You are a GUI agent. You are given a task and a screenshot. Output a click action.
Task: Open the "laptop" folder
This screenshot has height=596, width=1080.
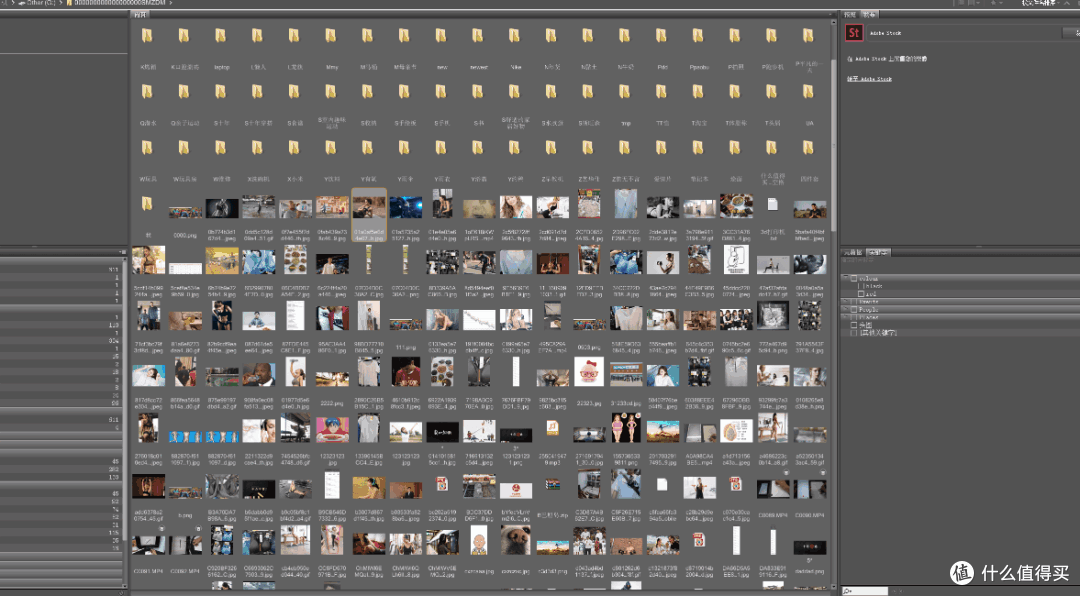[221, 36]
